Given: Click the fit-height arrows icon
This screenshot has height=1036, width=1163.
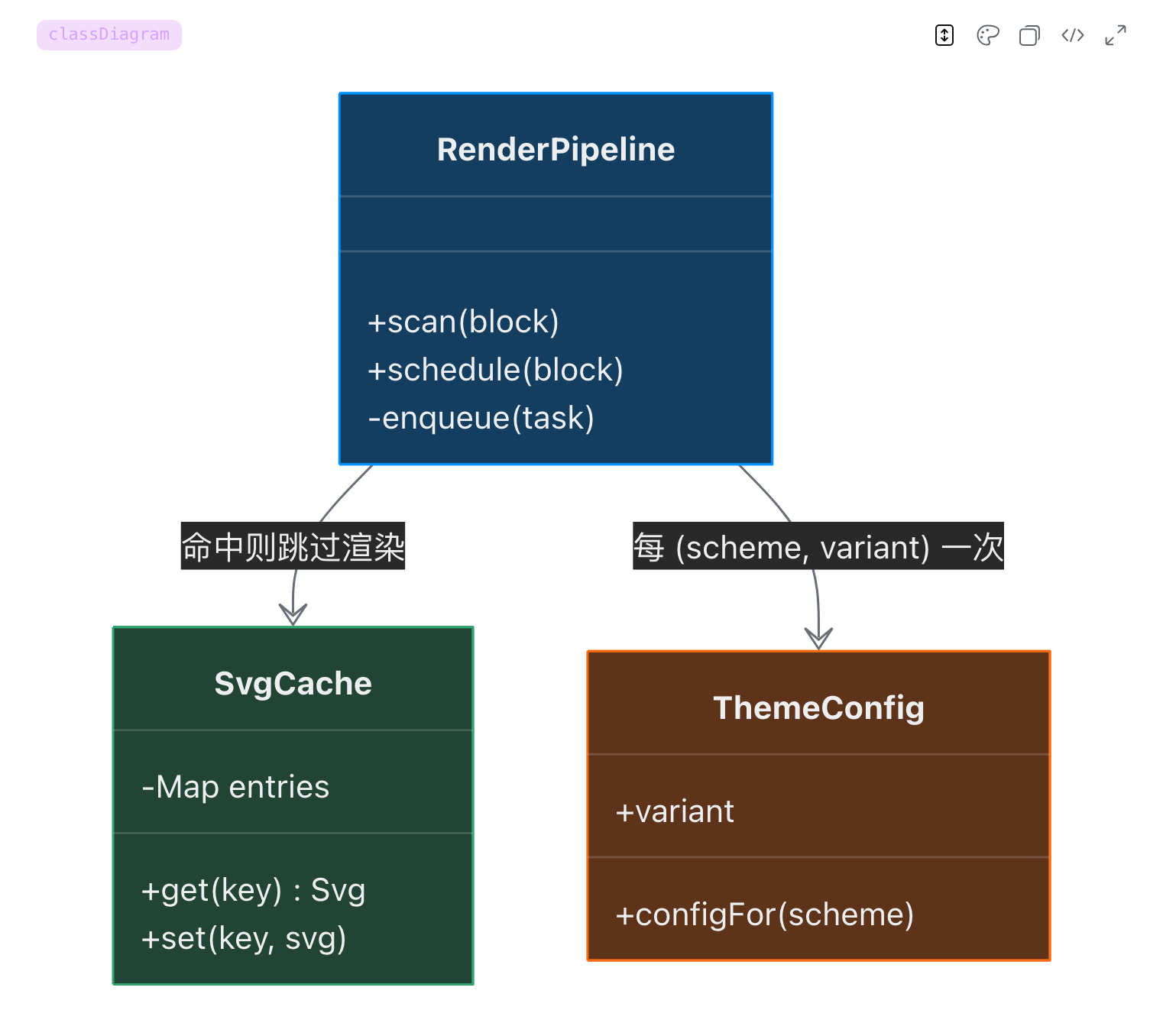Looking at the screenshot, I should [944, 35].
